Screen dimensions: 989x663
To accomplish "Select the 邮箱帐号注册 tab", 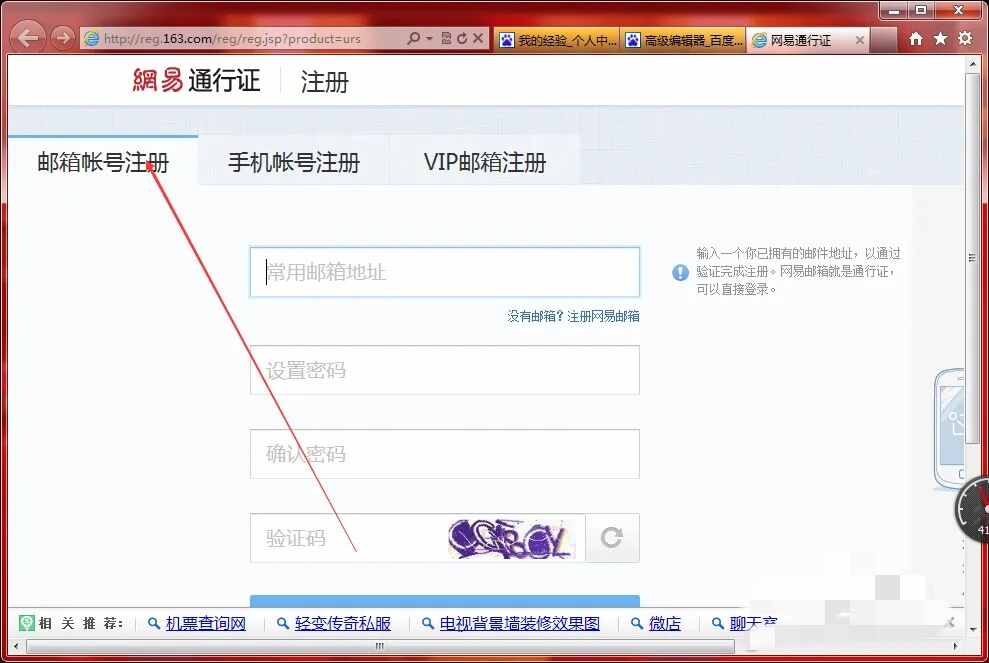I will (x=103, y=162).
